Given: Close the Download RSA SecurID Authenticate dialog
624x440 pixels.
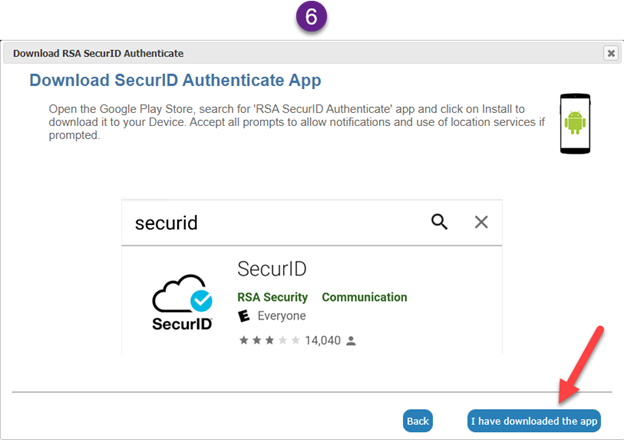Looking at the screenshot, I should tap(610, 52).
